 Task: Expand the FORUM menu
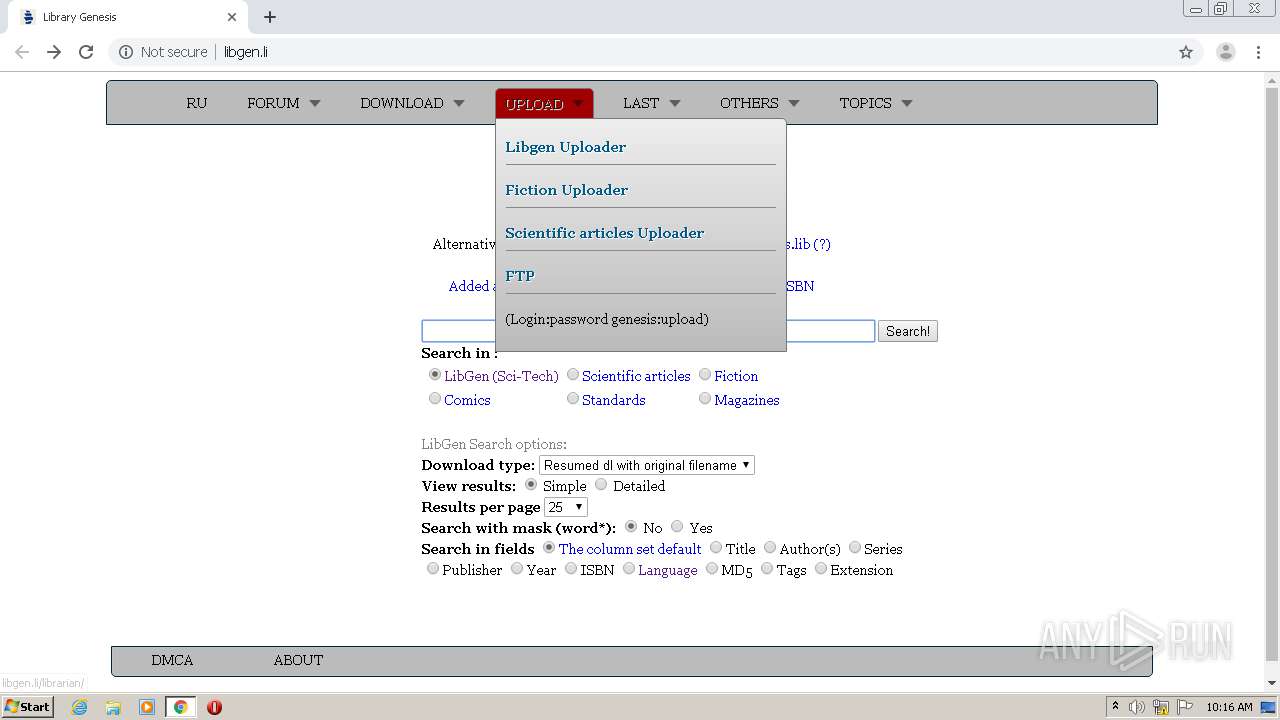click(284, 103)
